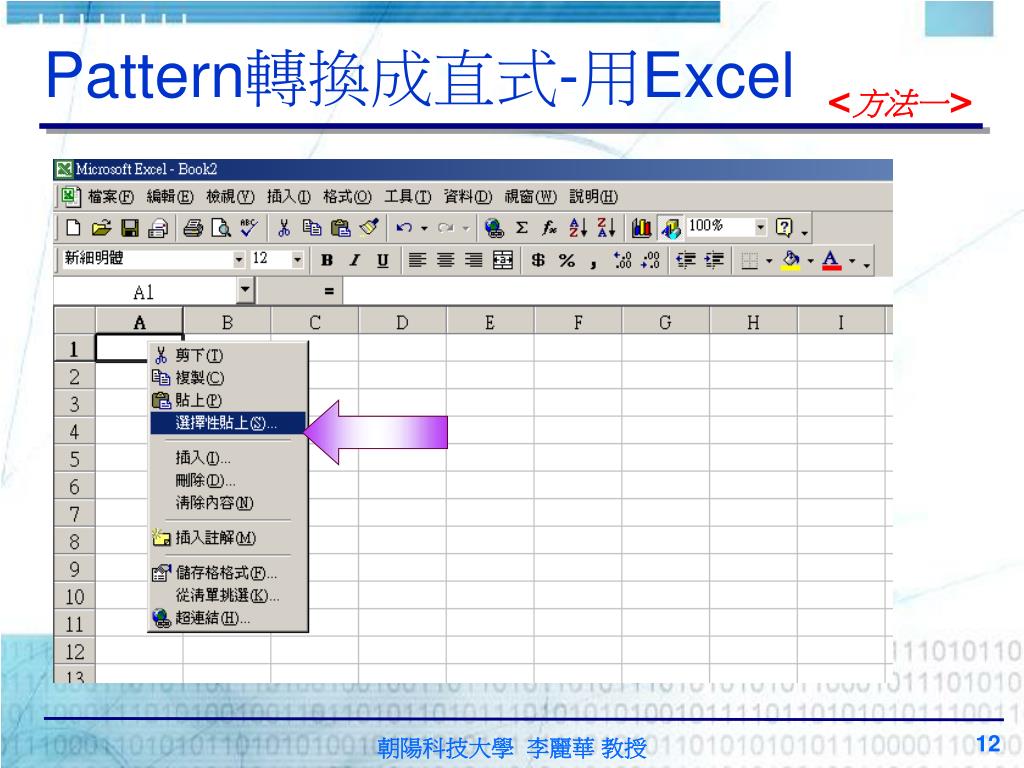Open the 檔案(F) menu
Image resolution: width=1024 pixels, height=768 pixels.
pyautogui.click(x=110, y=197)
